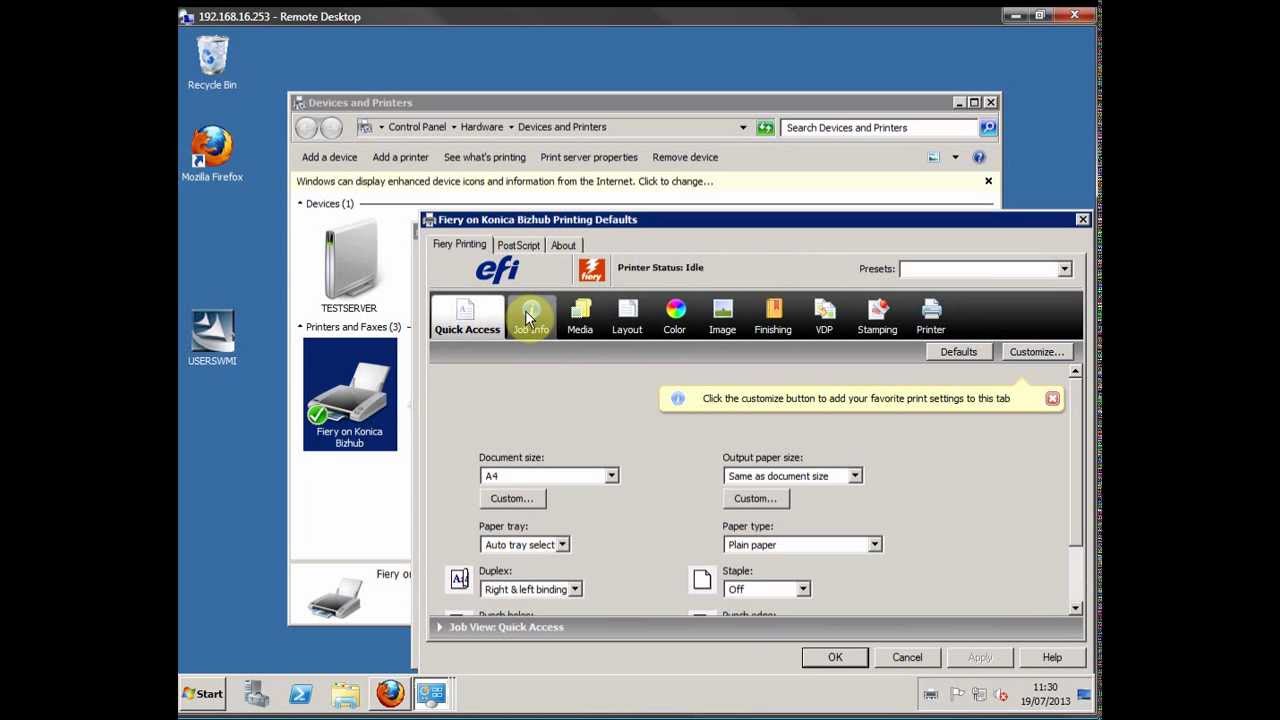Open the Printer settings icon

click(x=931, y=316)
